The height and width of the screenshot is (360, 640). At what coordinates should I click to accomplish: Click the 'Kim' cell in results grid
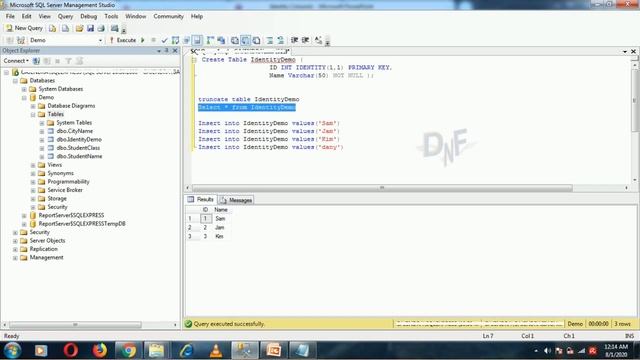(219, 237)
